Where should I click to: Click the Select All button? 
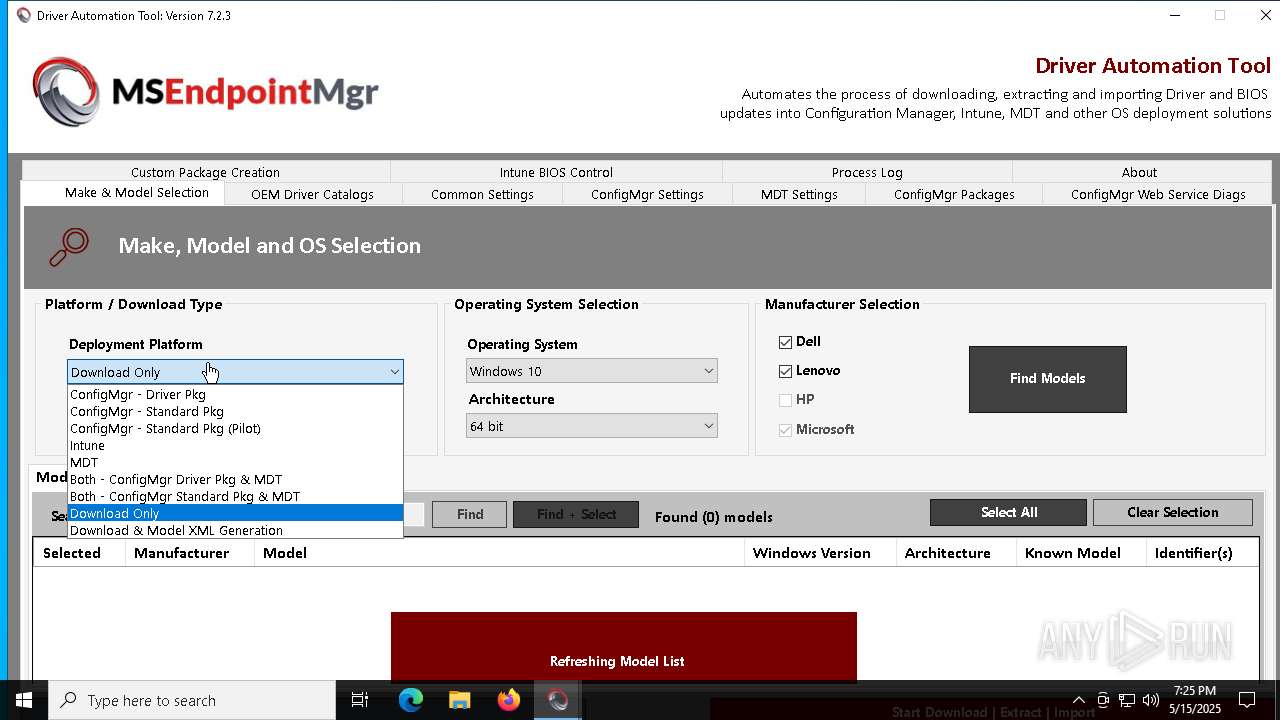tap(1008, 512)
